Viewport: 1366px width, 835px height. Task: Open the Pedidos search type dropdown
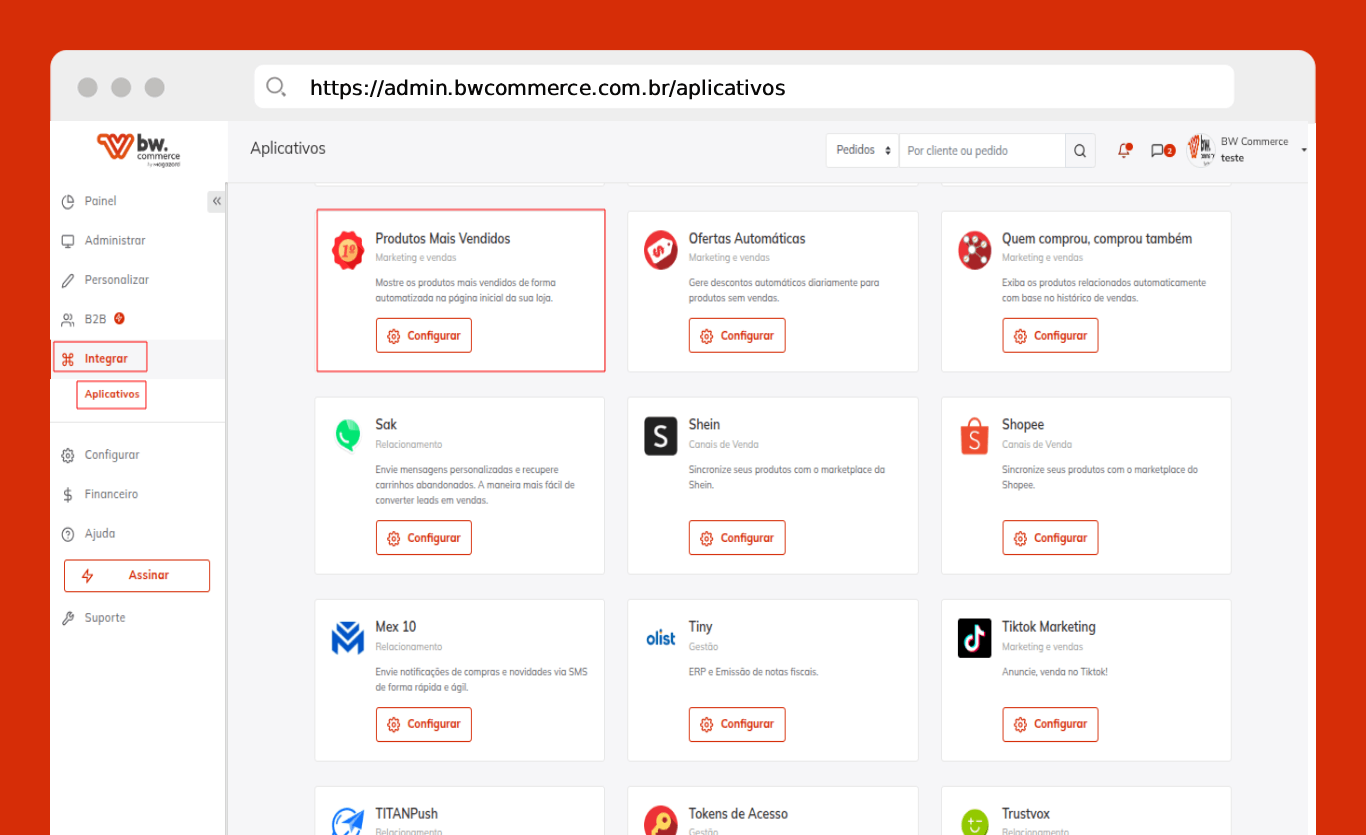(862, 151)
